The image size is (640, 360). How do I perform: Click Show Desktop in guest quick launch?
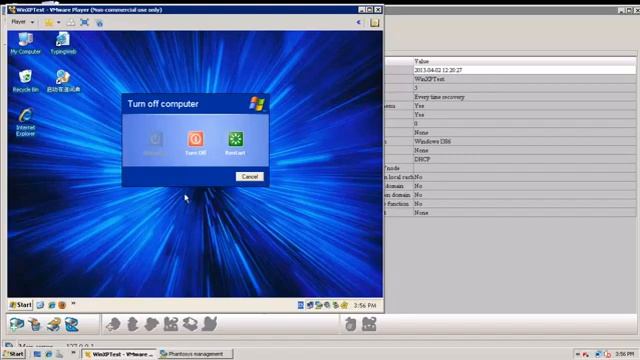40,305
